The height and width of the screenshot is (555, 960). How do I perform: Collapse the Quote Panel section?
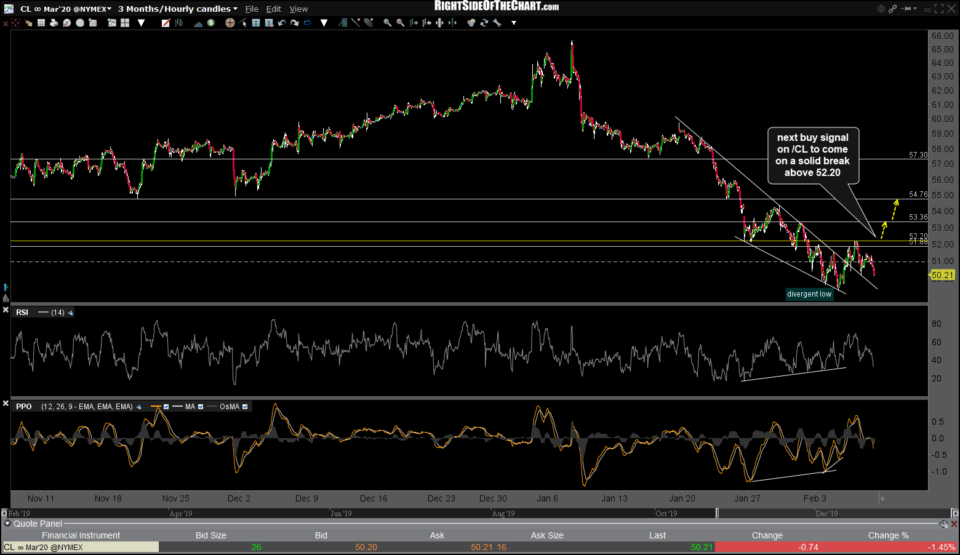(8, 522)
